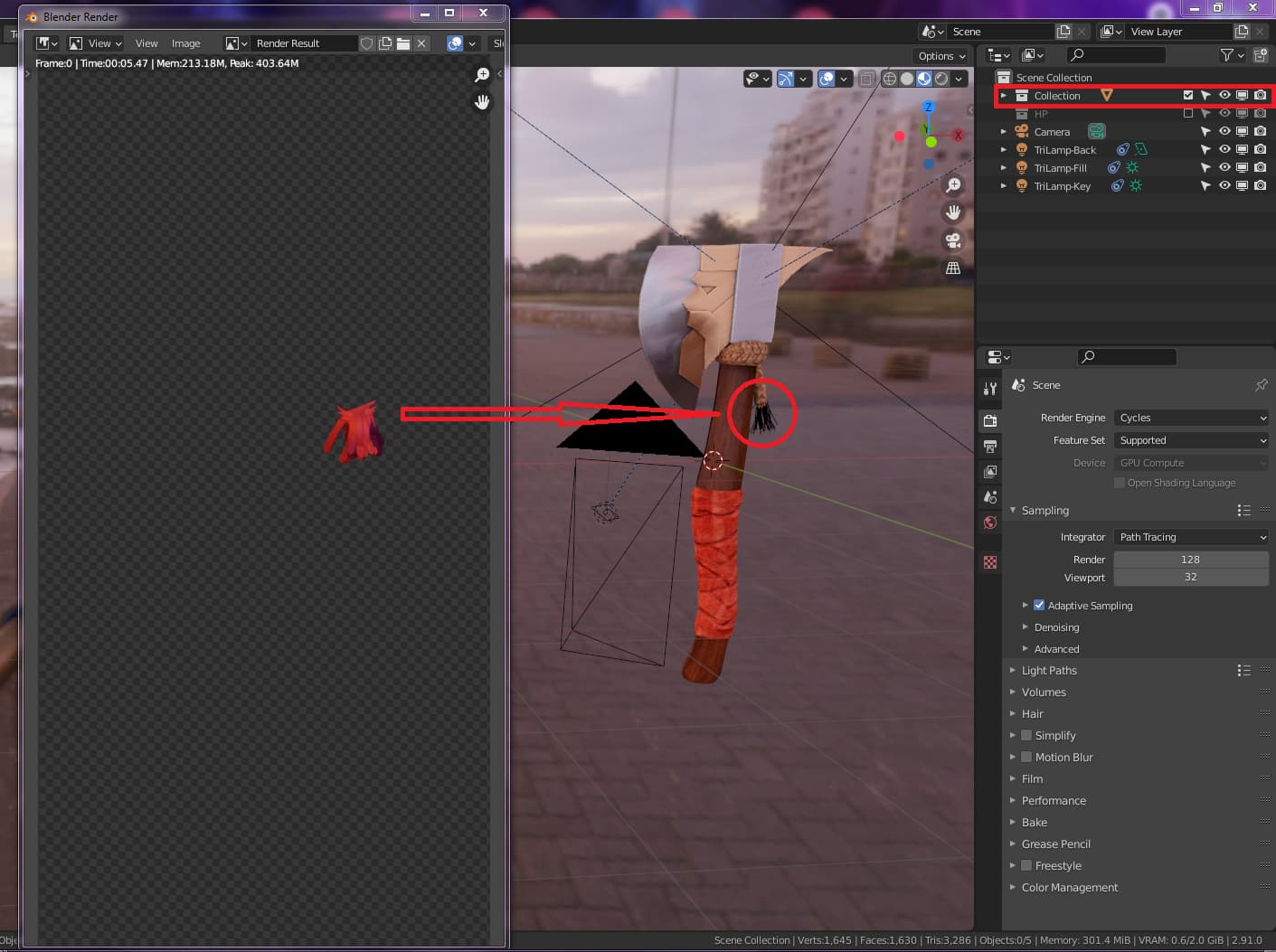Select solid viewport shading

click(x=907, y=79)
